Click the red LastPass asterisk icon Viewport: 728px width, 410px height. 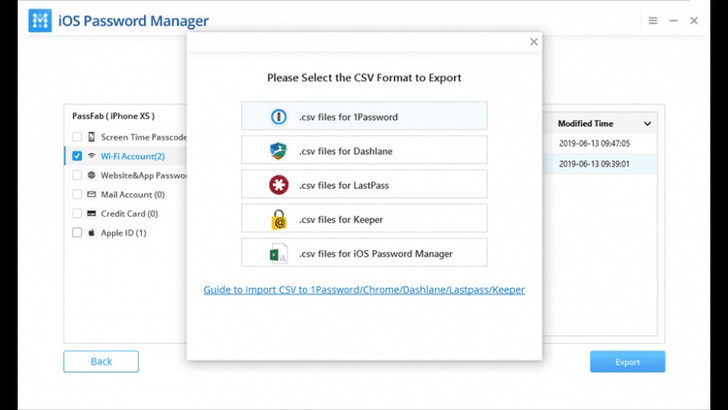coord(279,185)
